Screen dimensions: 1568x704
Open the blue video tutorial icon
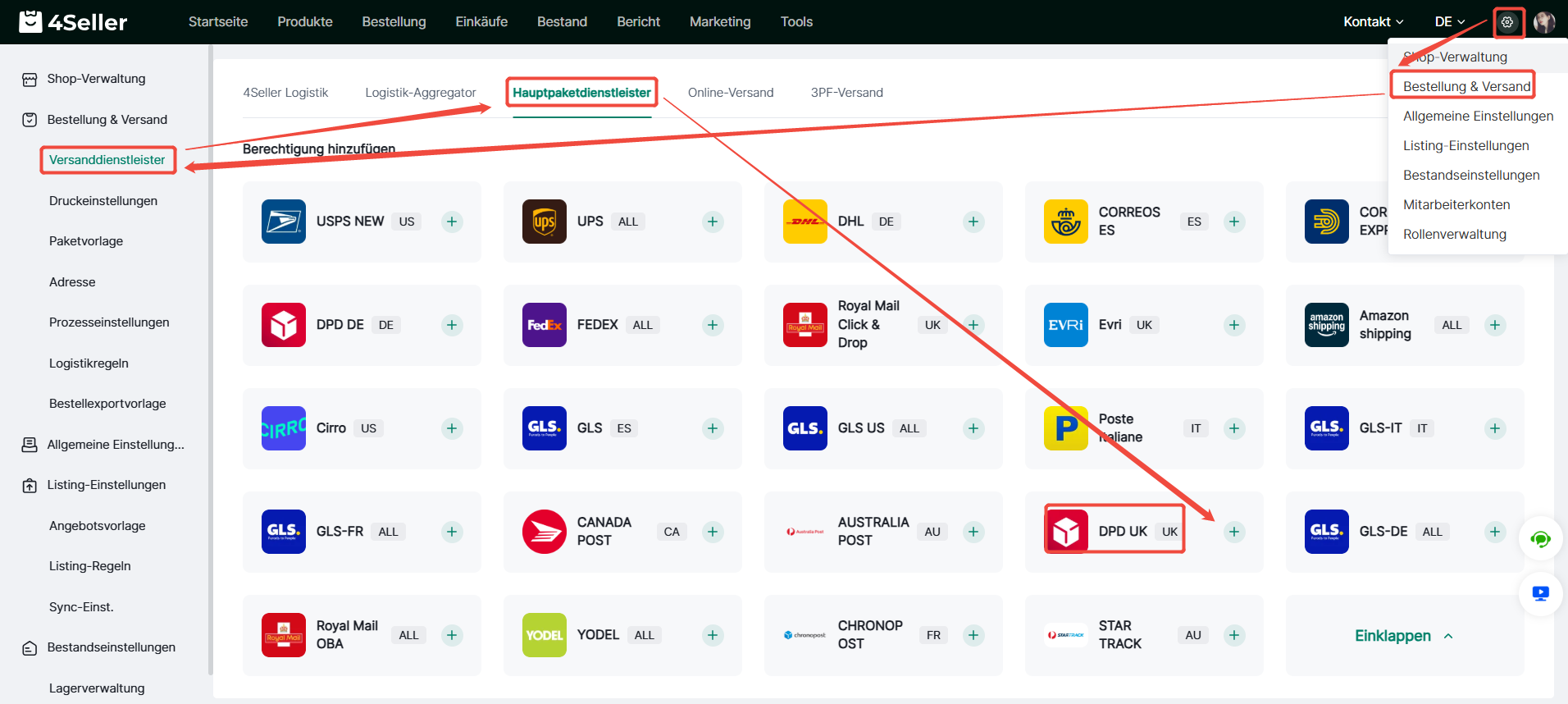click(1541, 593)
